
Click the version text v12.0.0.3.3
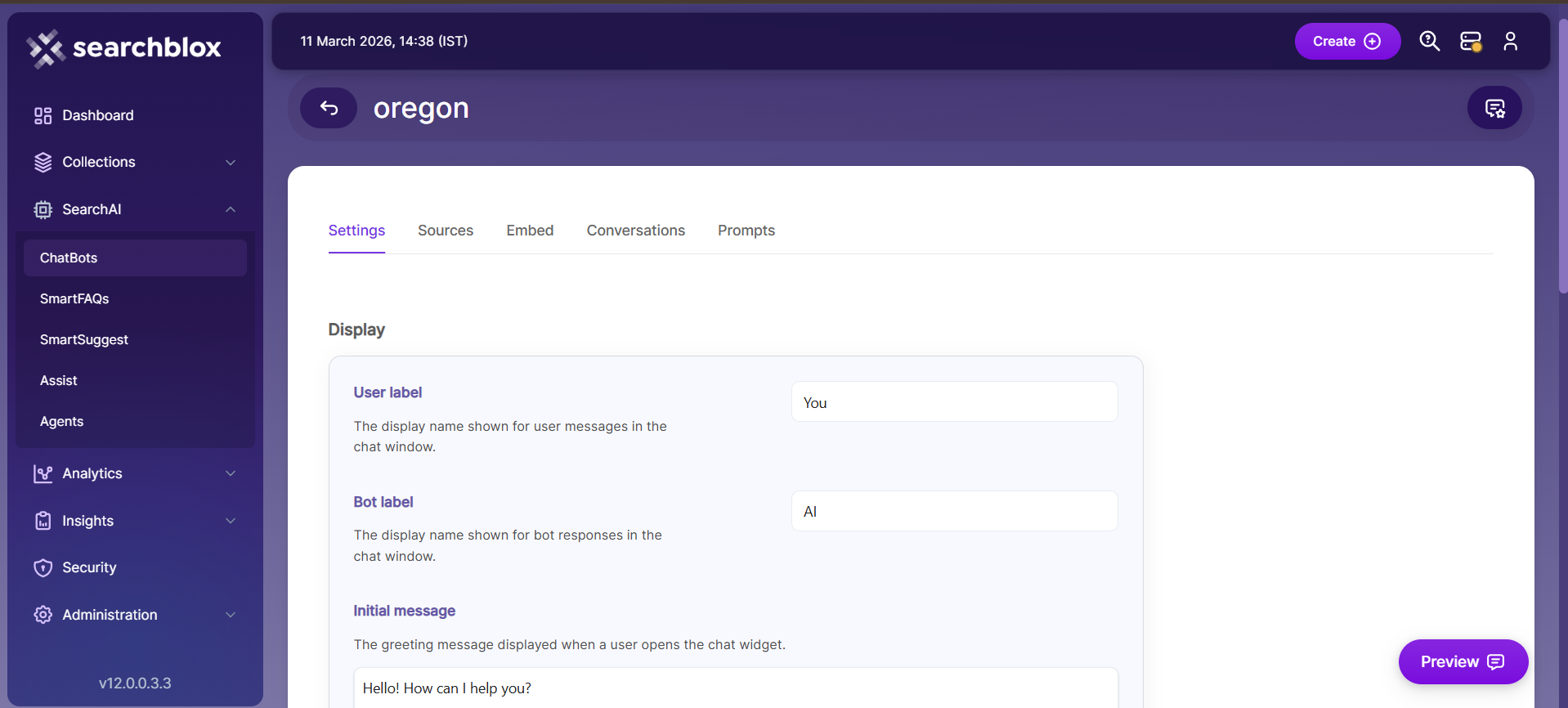coord(135,683)
